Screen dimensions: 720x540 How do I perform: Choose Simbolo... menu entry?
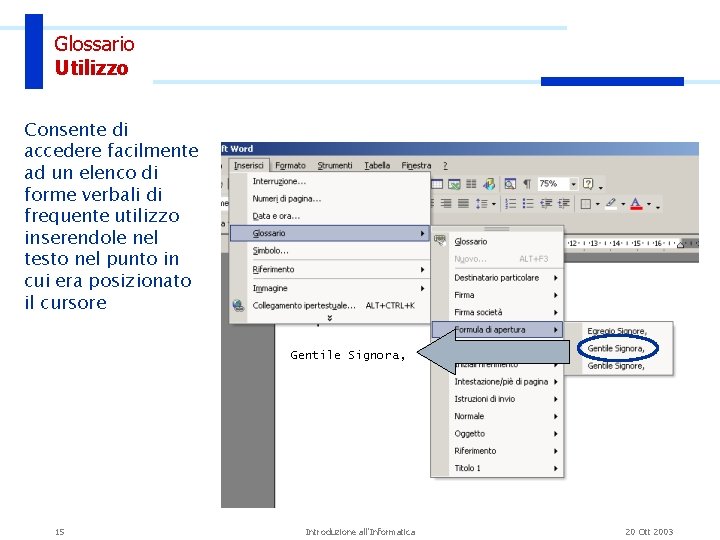tap(330, 251)
